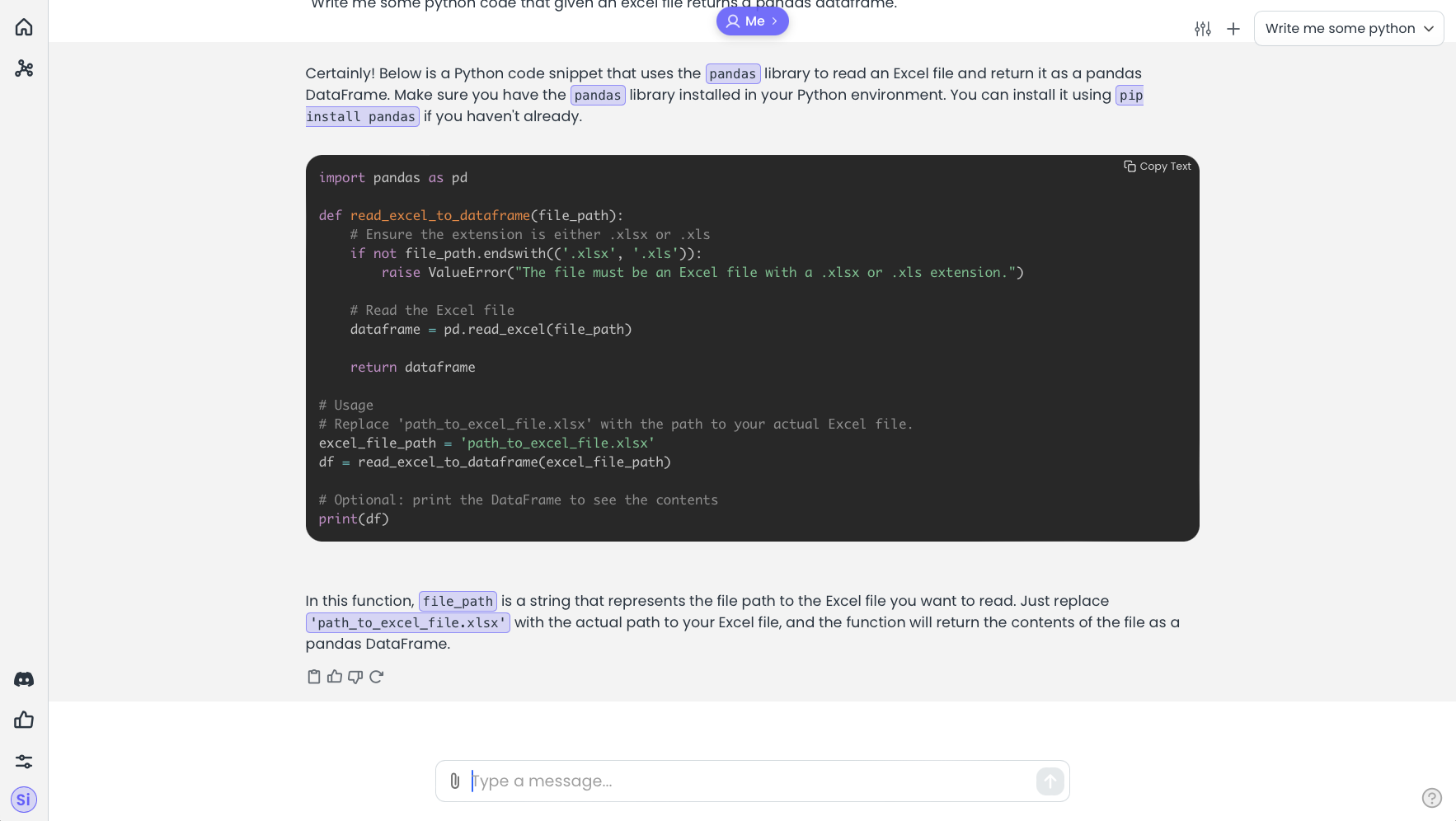Start a new chat with plus icon
The height and width of the screenshot is (821, 1456).
click(1233, 29)
